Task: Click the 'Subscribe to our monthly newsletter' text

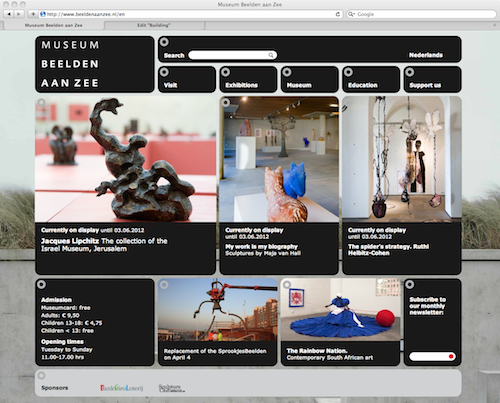Action: click(x=427, y=306)
